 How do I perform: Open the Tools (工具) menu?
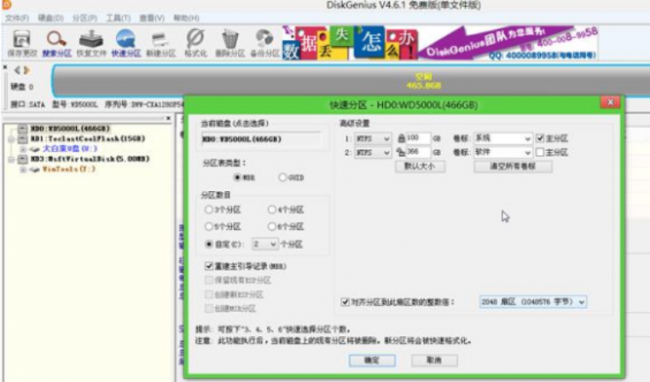118,18
